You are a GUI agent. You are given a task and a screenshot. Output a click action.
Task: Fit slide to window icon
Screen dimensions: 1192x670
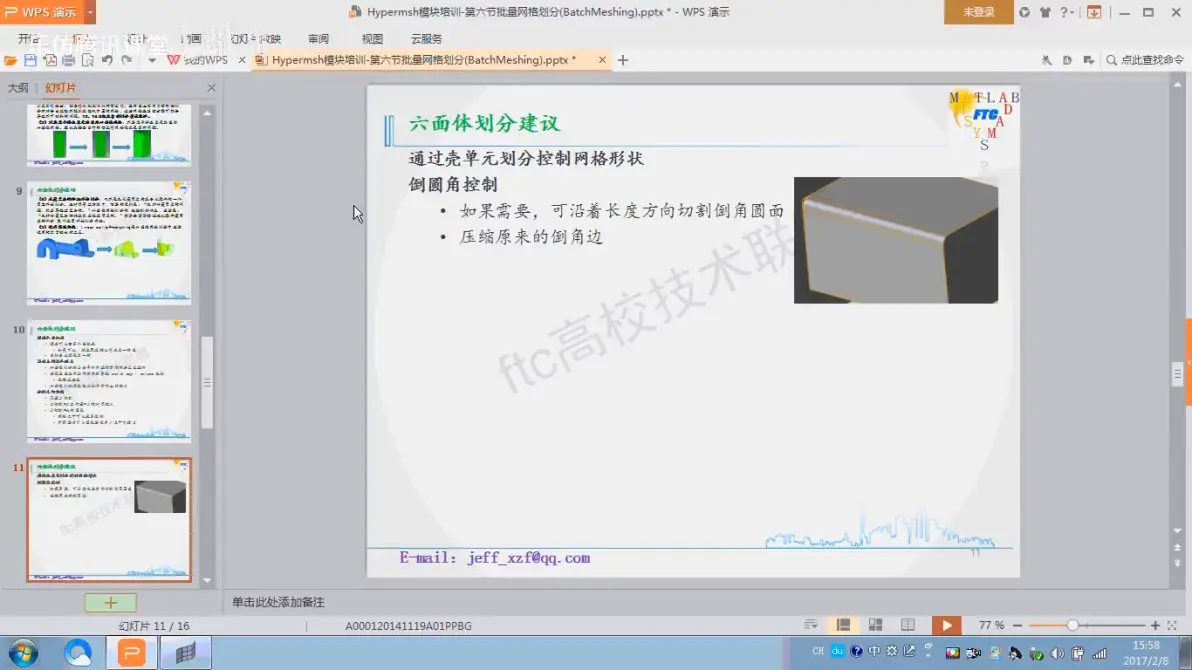coord(1172,625)
